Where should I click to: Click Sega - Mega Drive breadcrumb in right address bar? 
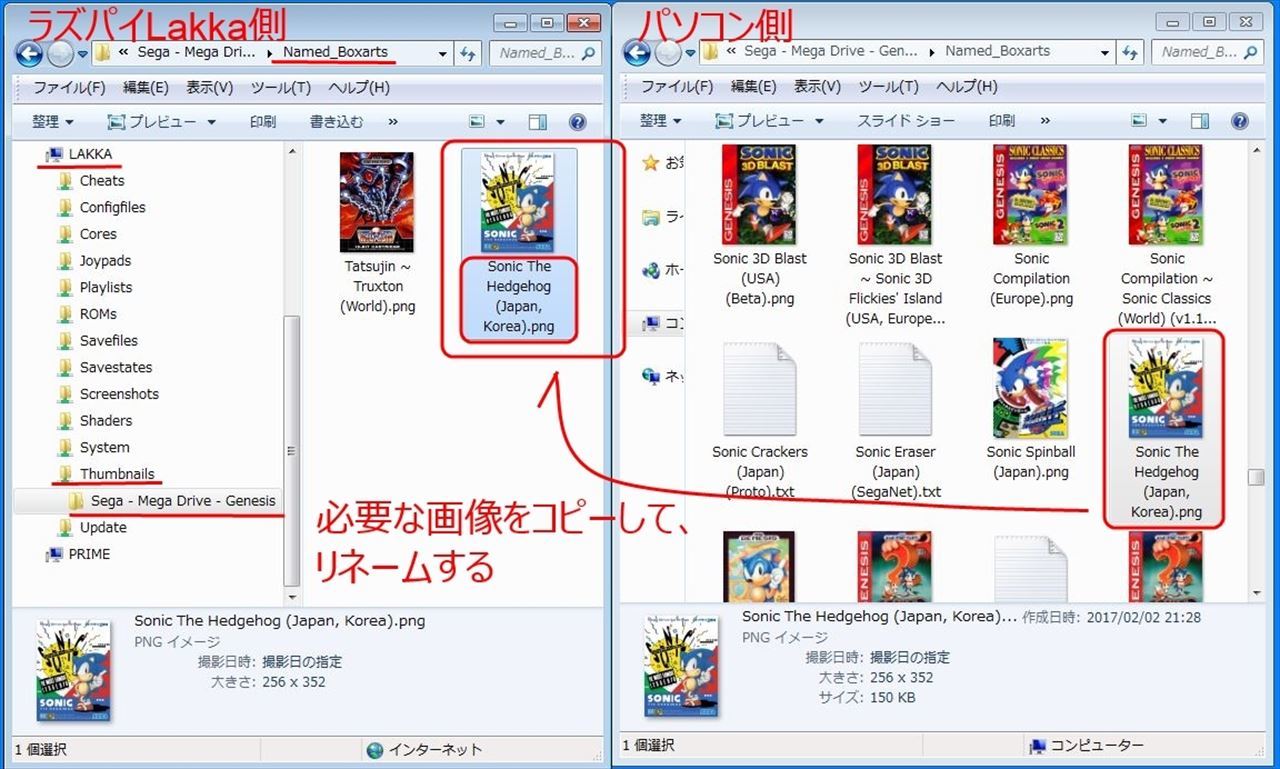(x=831, y=51)
